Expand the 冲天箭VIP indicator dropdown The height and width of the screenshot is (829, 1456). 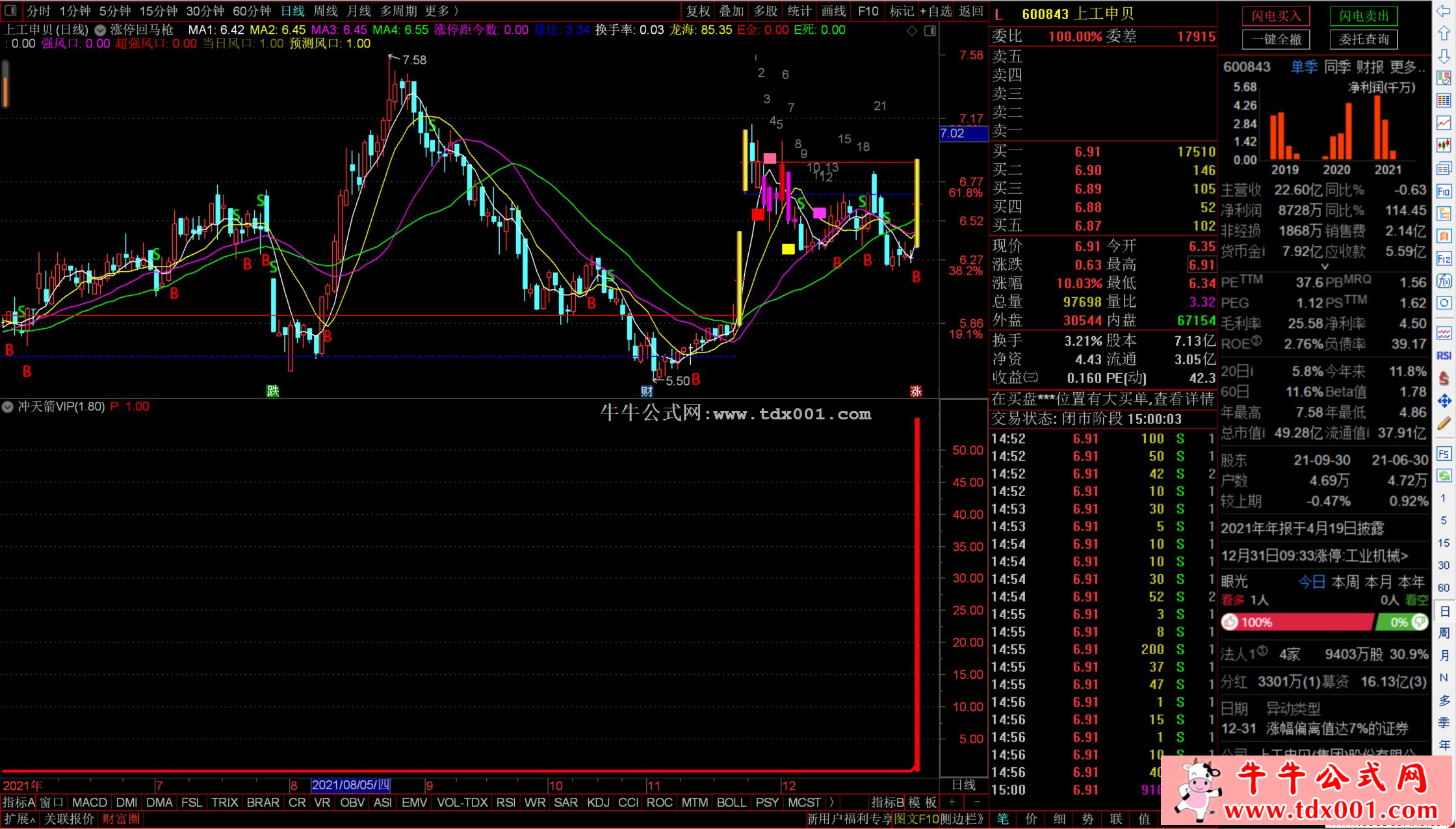point(8,407)
